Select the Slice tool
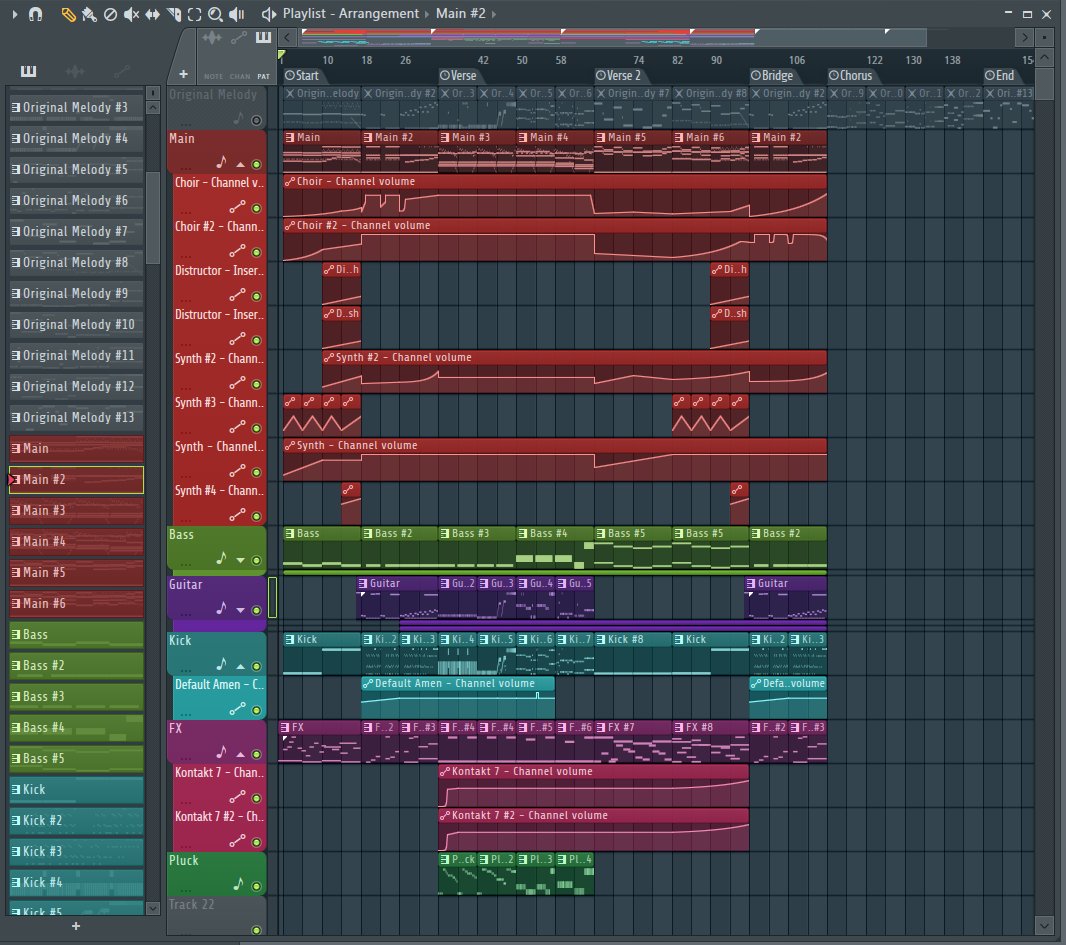Viewport: 1066px width, 945px height. (174, 14)
